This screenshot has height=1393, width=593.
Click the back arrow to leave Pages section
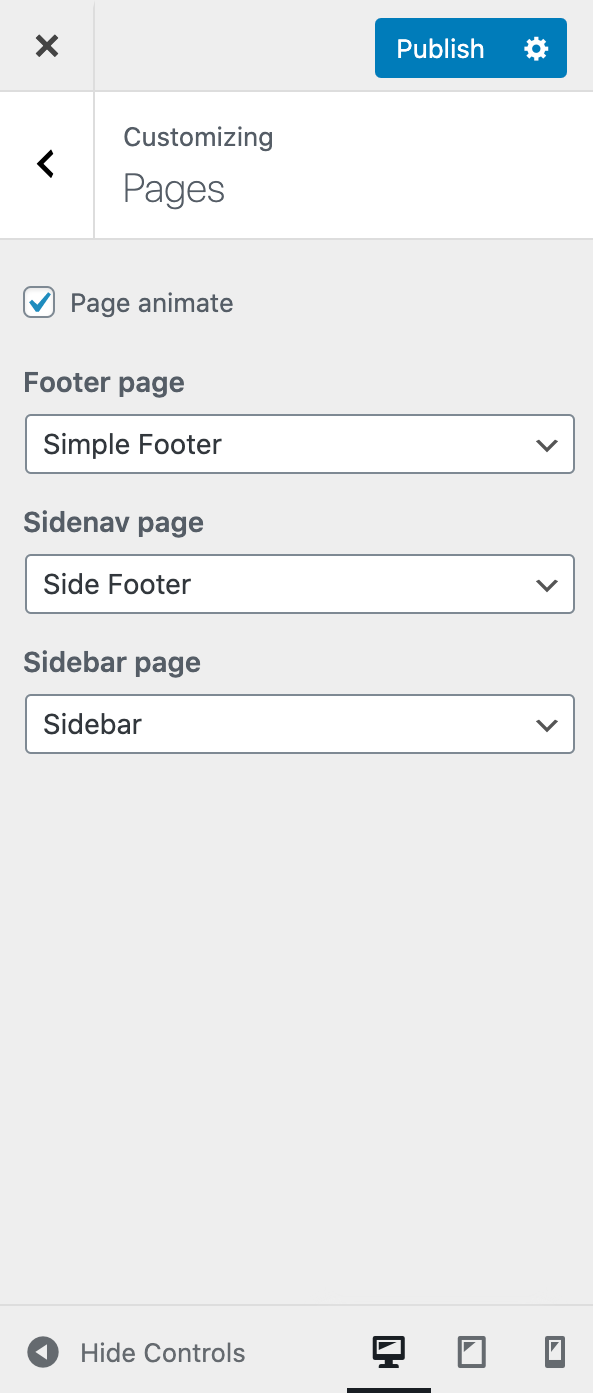(x=45, y=163)
